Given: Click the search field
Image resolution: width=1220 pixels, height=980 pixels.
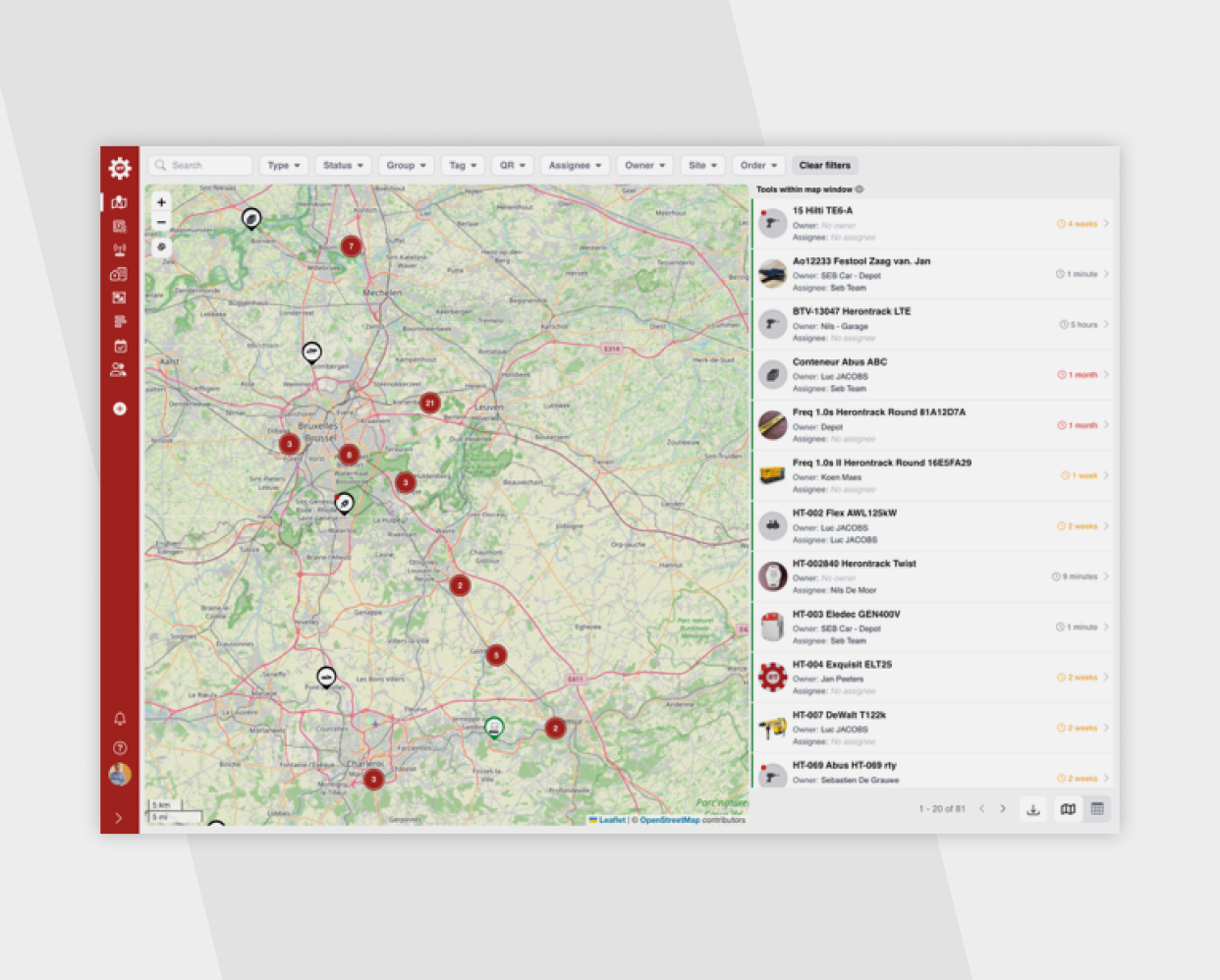Looking at the screenshot, I should (201, 165).
